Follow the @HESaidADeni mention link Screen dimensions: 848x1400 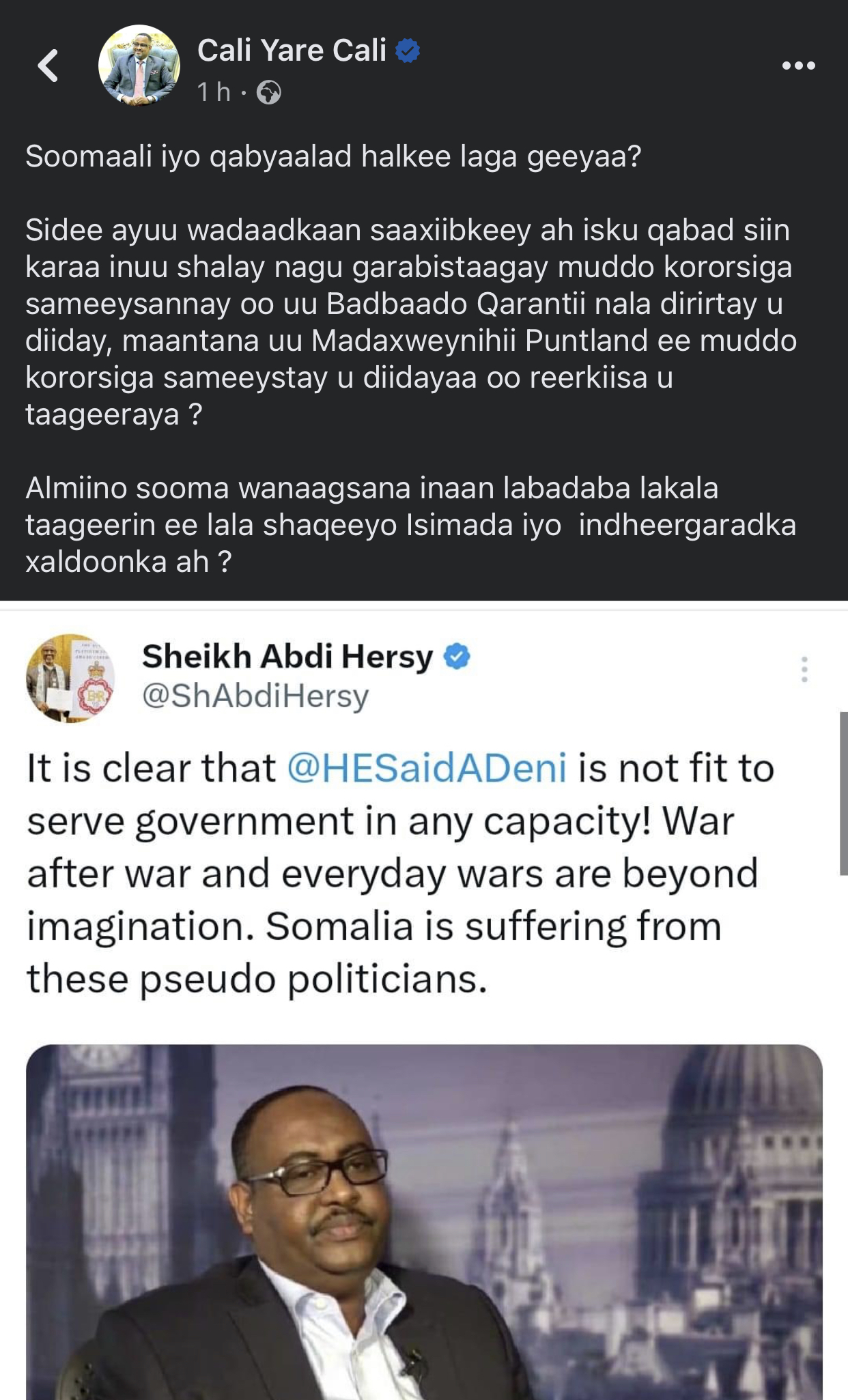(x=427, y=769)
